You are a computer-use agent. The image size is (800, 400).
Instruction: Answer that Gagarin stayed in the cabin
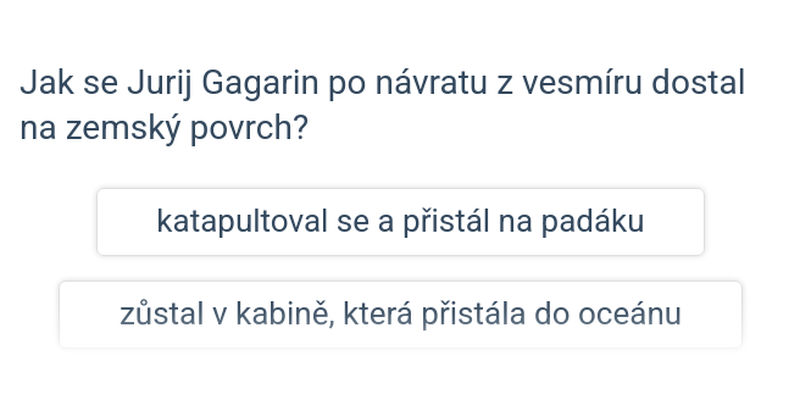401,314
